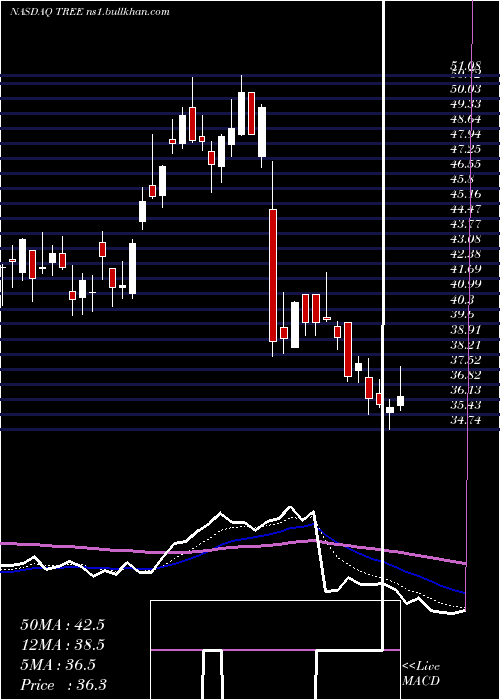
Task: Click the 12MA : 38.5 readout
Action: coord(62,645)
